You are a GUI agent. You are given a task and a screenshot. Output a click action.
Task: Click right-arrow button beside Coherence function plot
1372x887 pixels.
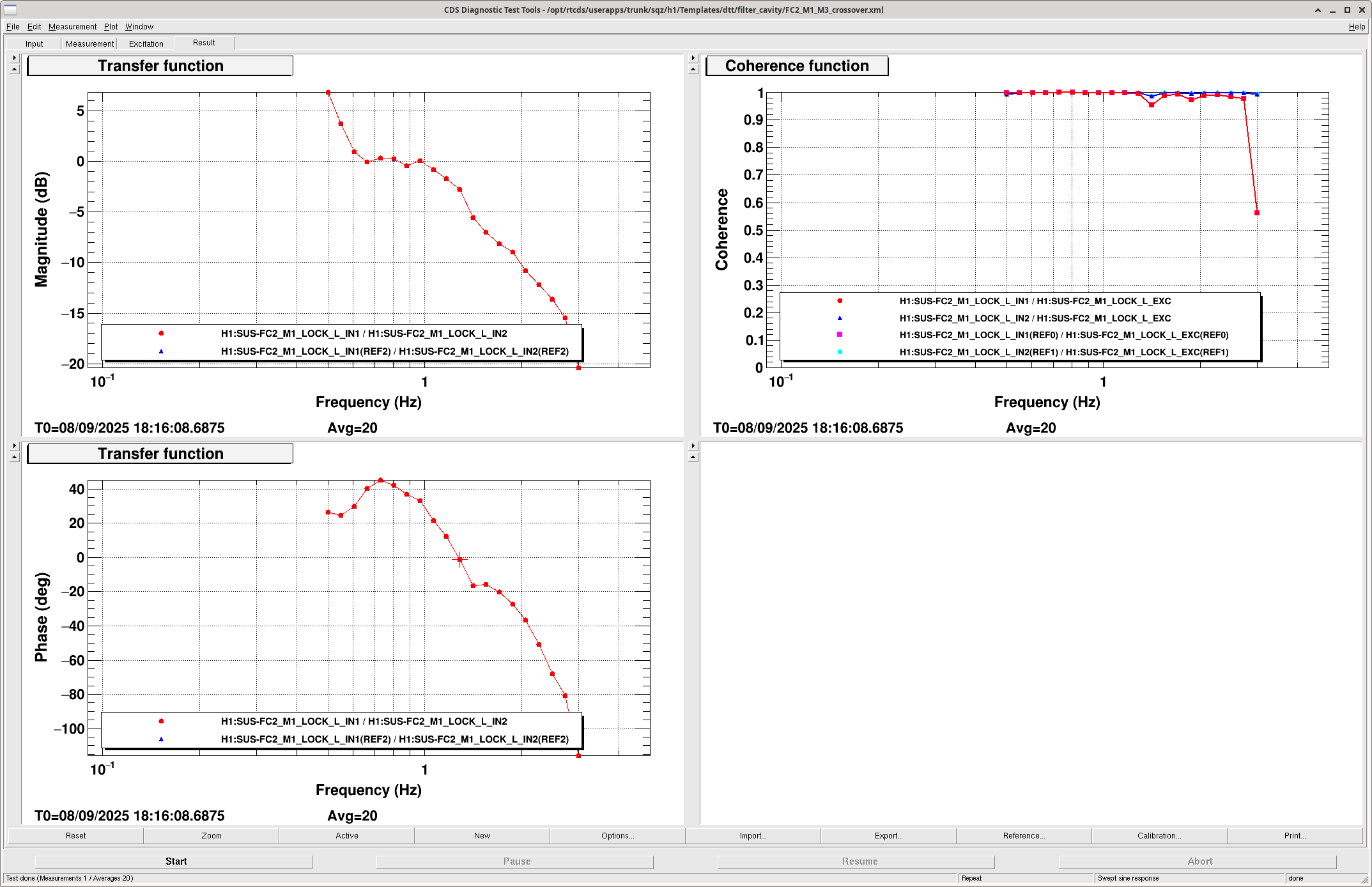tap(693, 58)
